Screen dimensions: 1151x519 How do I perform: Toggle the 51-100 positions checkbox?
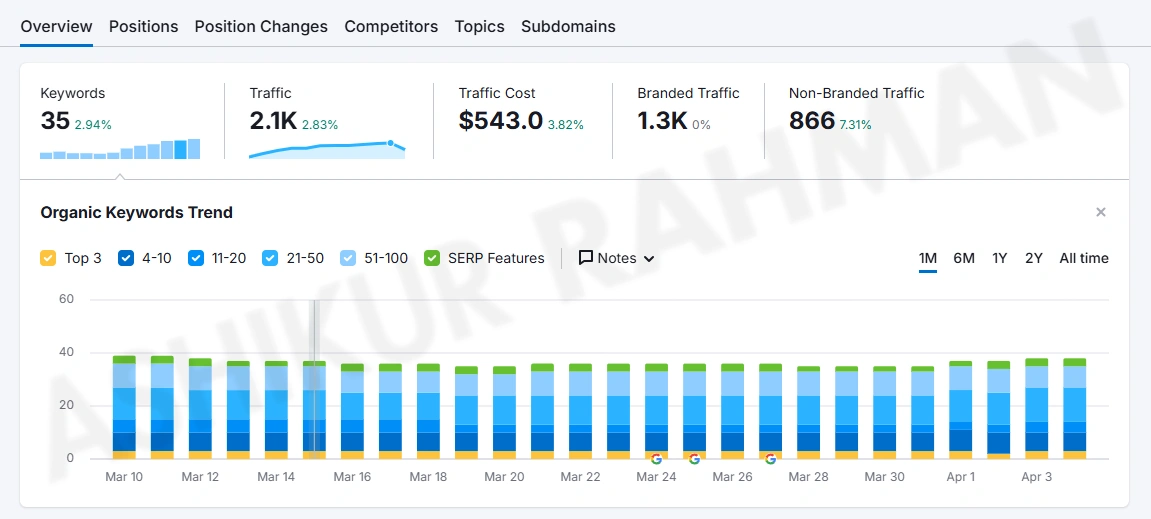point(348,258)
